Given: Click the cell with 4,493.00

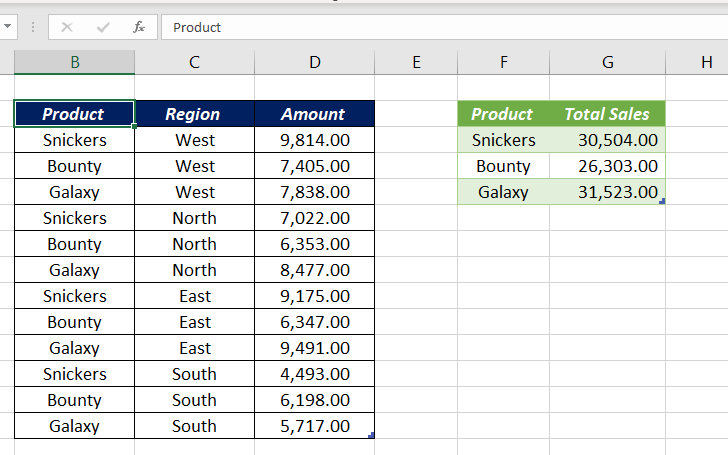Looking at the screenshot, I should coord(315,374).
